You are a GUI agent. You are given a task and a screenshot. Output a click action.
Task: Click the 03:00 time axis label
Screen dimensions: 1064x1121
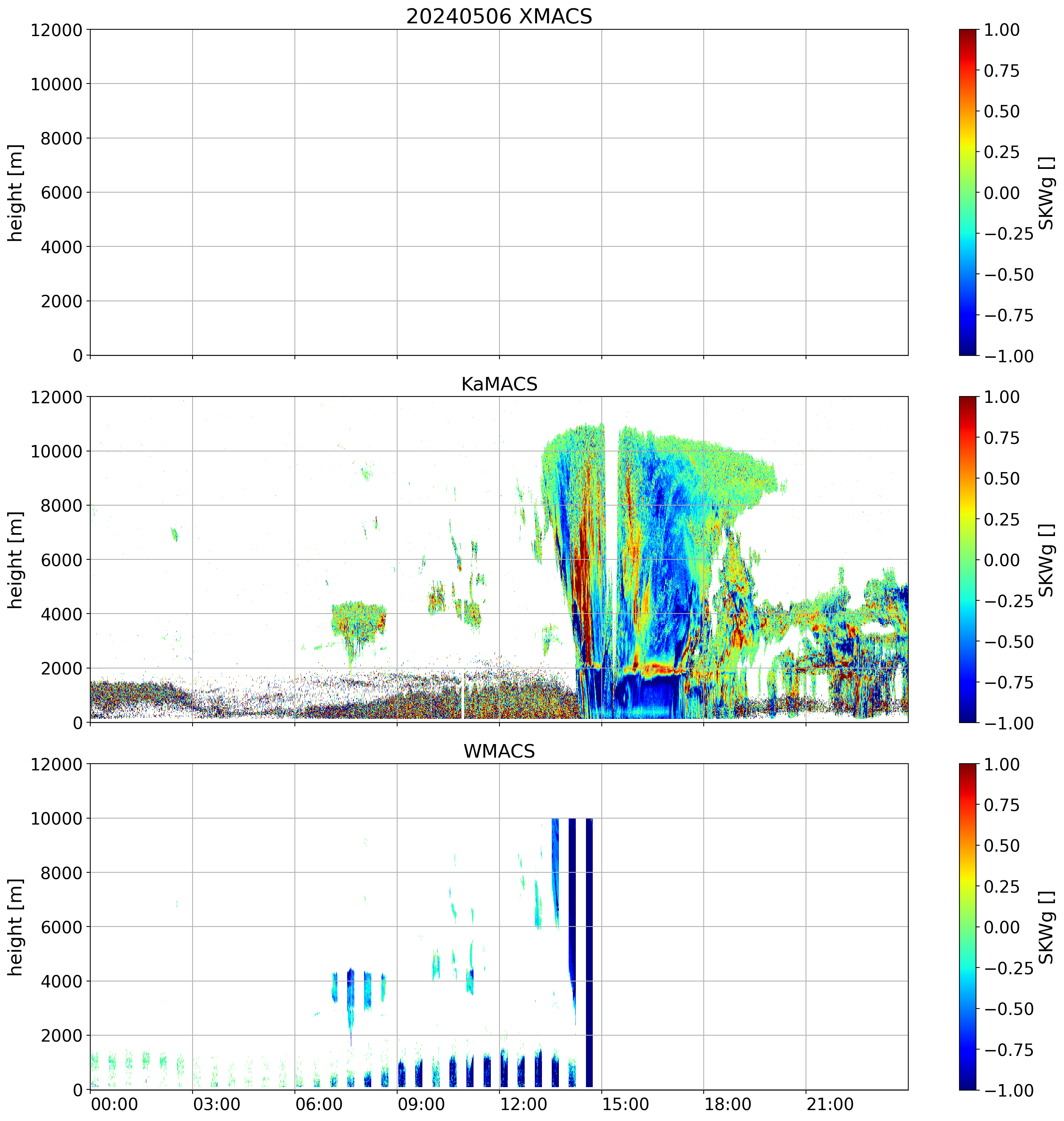click(217, 1104)
